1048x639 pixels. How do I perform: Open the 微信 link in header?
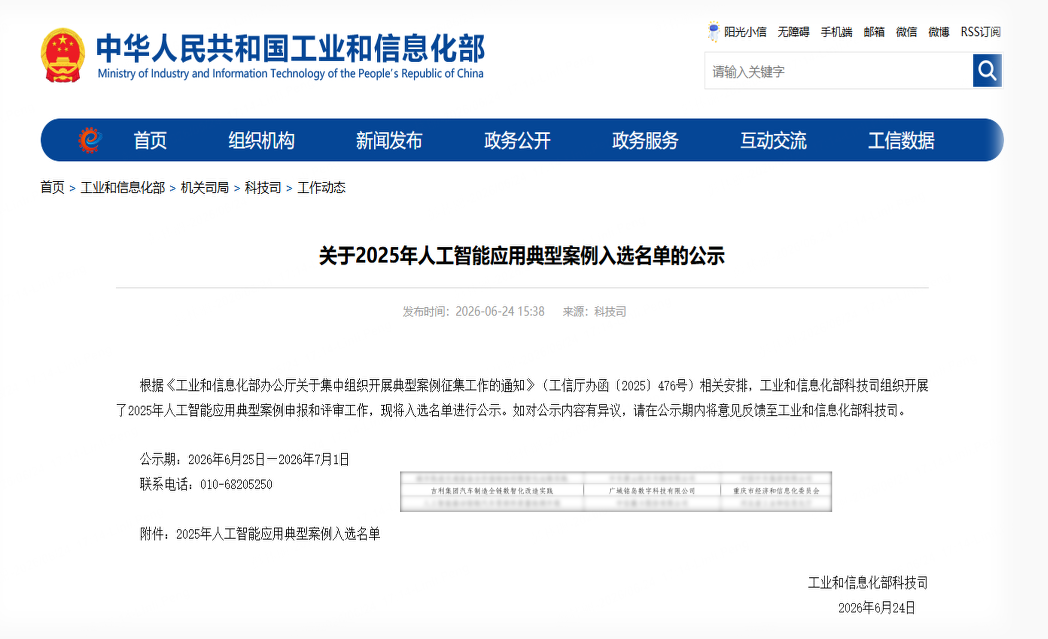click(906, 32)
